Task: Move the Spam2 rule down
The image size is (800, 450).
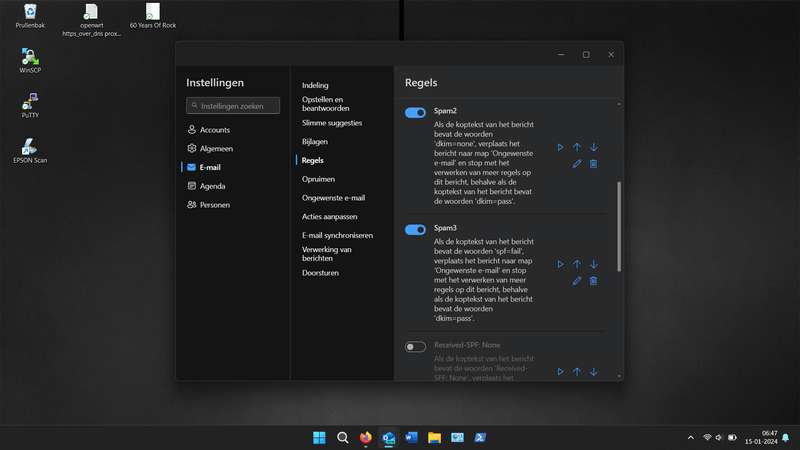Action: tap(594, 147)
